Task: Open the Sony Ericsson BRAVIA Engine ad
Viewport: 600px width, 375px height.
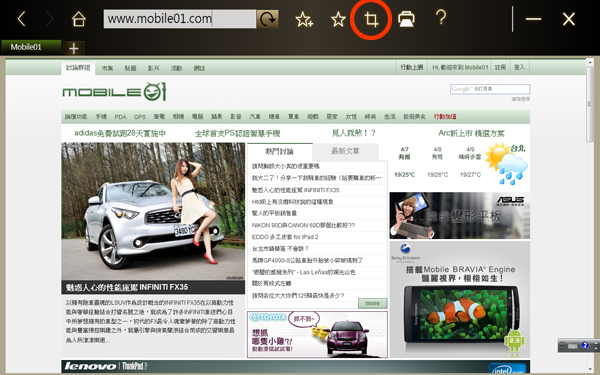Action: [x=460, y=299]
